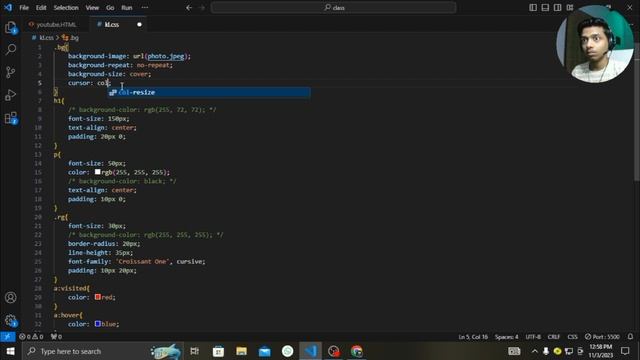This screenshot has height=360, width=640.
Task: Change encoding via UTF-8 status item
Action: pyautogui.click(x=533, y=337)
